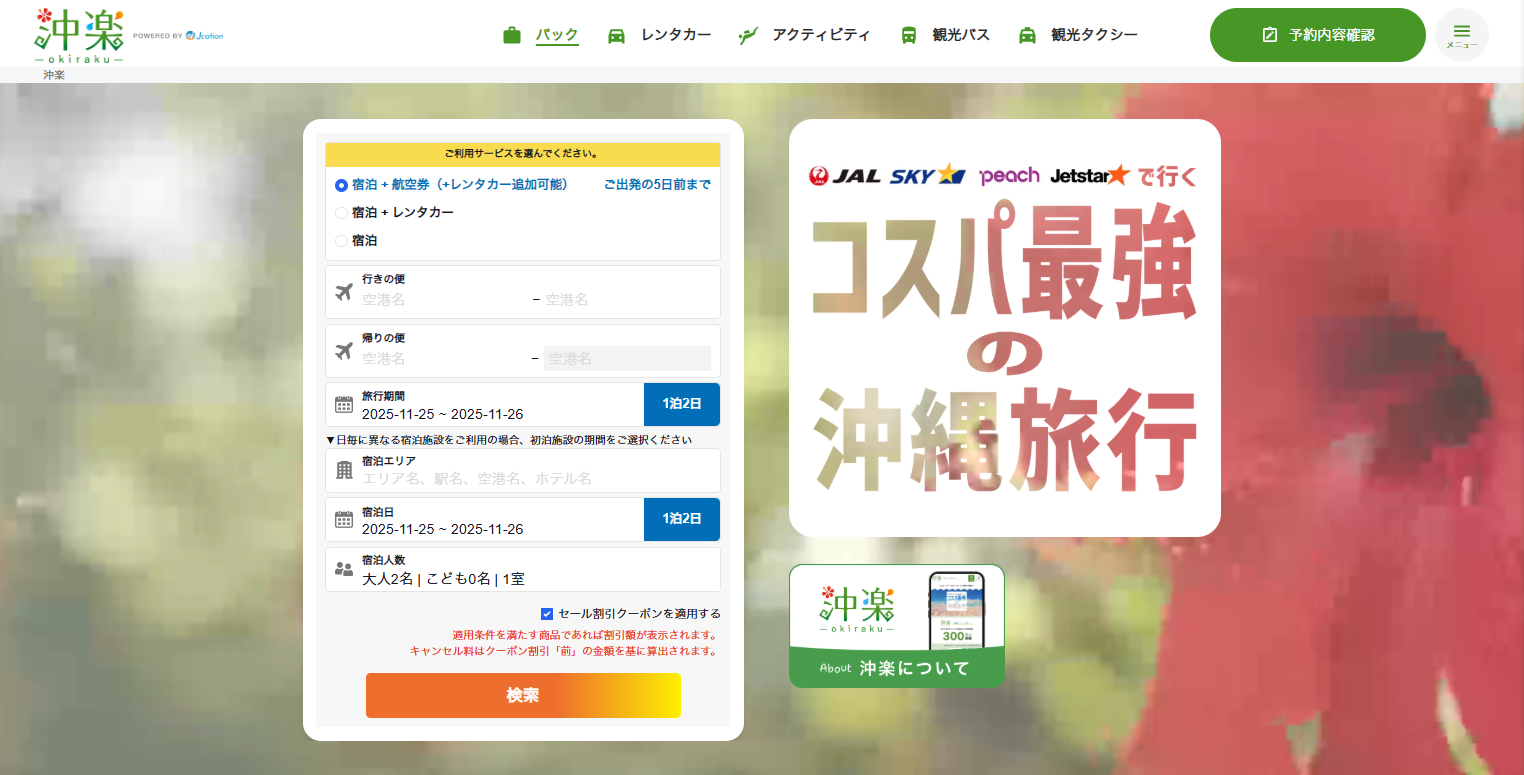
Task: Click the airplane icon in 行きの便 section
Action: pos(343,291)
